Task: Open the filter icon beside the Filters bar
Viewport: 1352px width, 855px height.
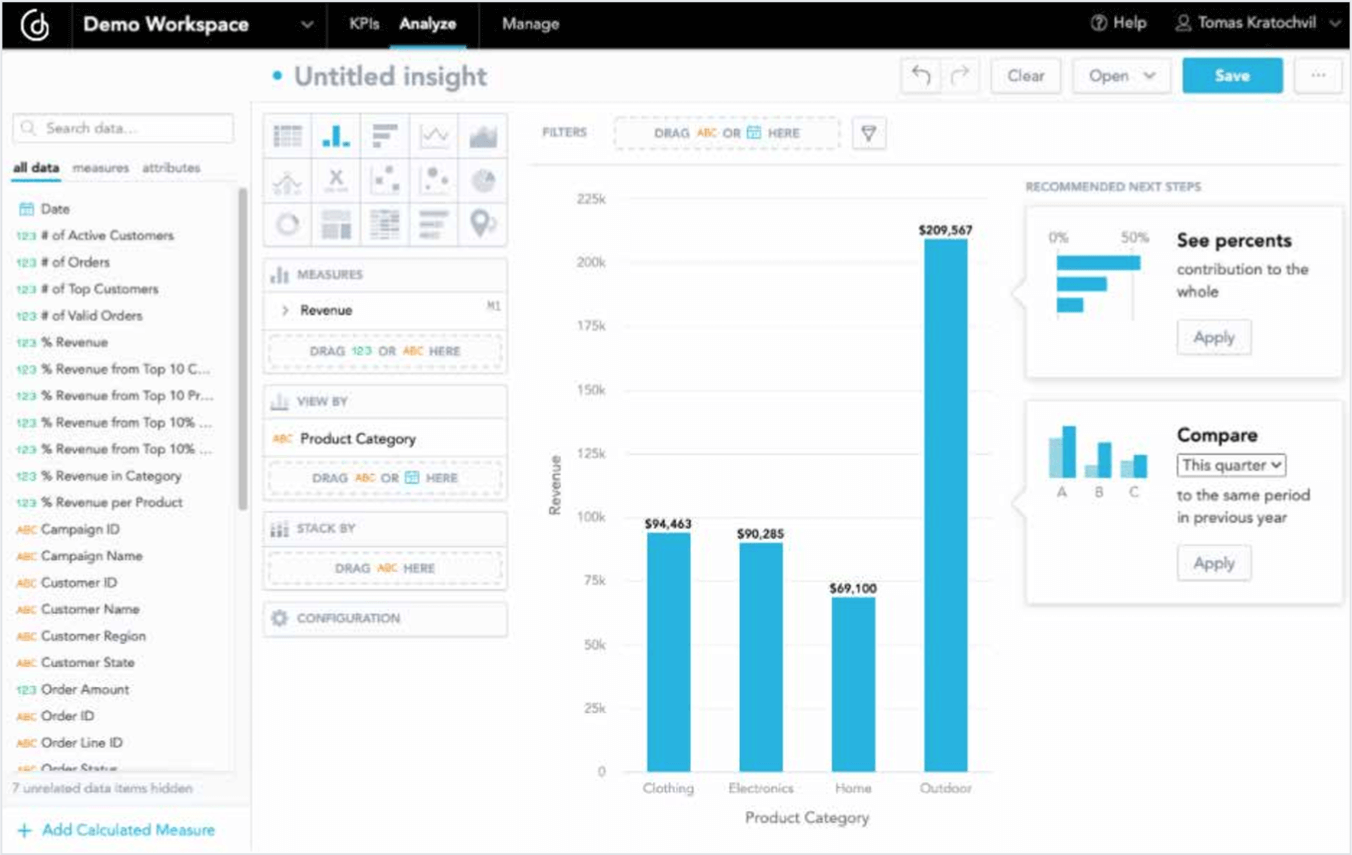Action: tap(868, 132)
